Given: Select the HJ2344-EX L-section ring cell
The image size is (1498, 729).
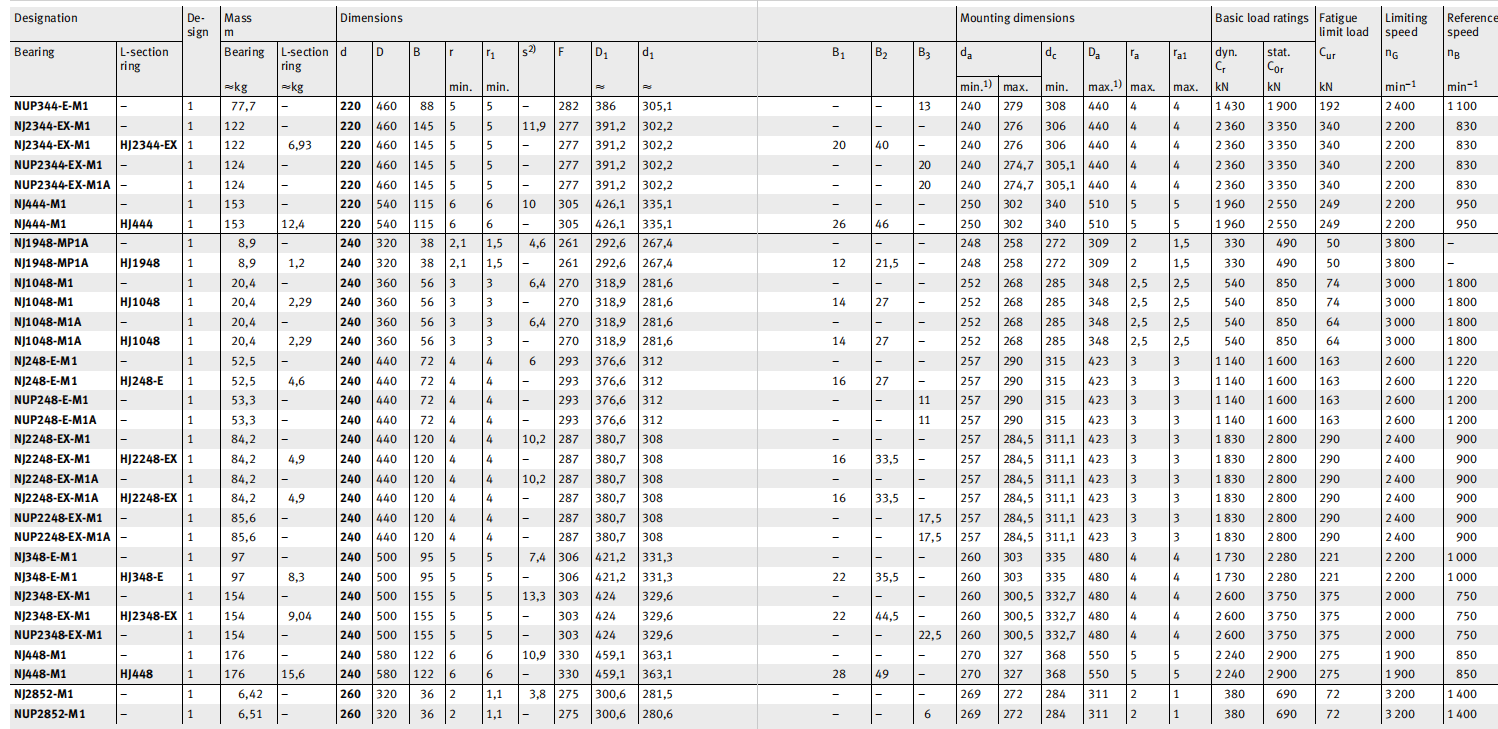Looking at the screenshot, I should 148,146.
